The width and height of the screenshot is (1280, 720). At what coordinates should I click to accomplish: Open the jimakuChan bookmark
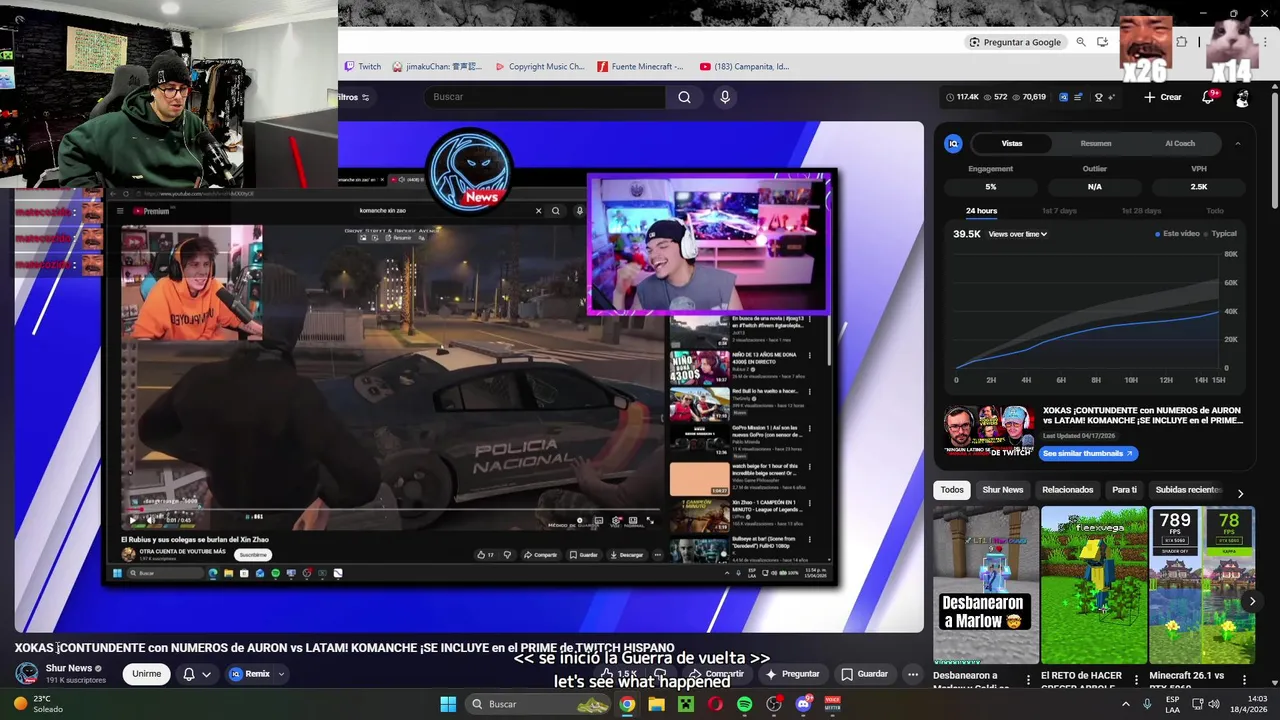[x=437, y=67]
